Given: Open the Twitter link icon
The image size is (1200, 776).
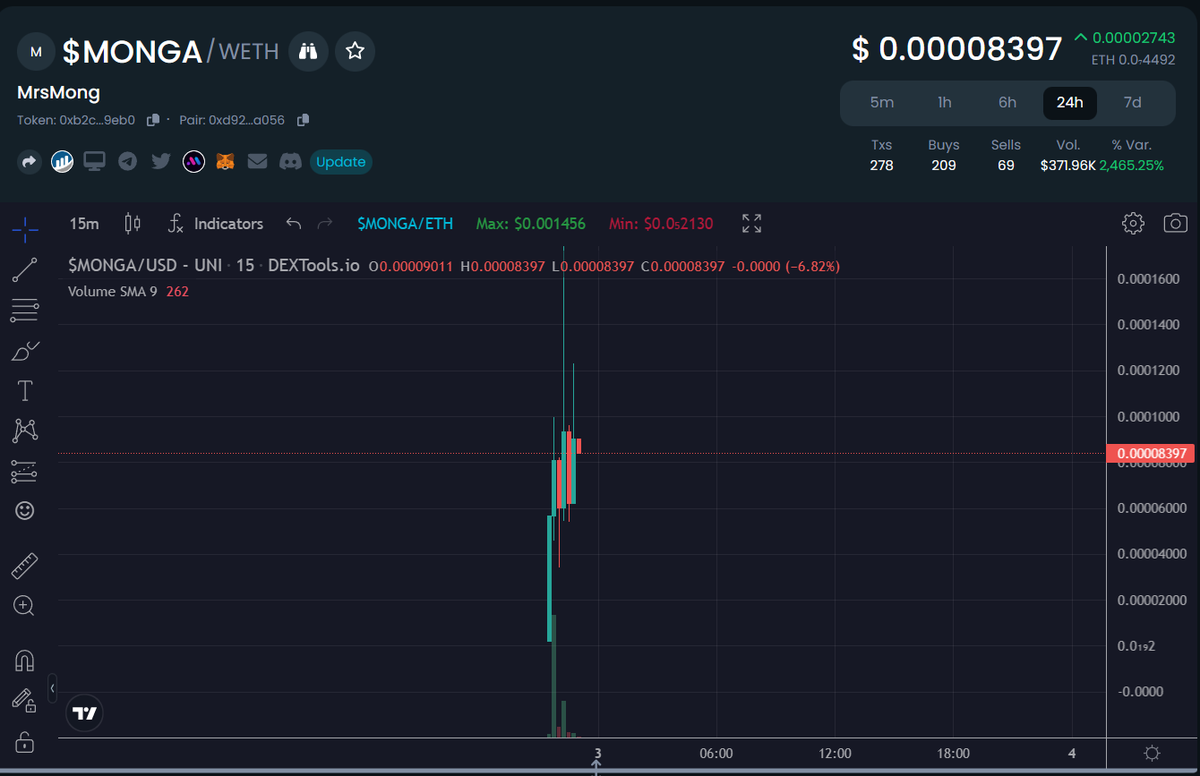Looking at the screenshot, I should (x=160, y=161).
